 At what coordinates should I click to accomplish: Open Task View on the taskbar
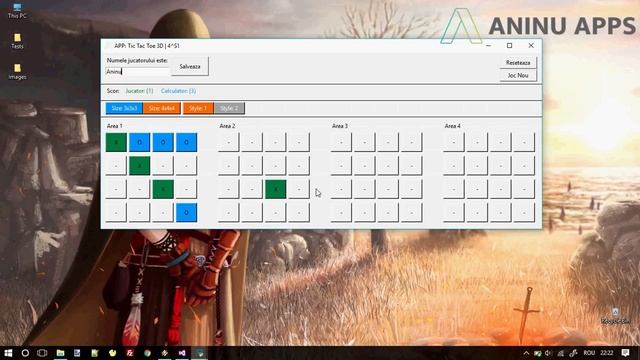pyautogui.click(x=42, y=353)
